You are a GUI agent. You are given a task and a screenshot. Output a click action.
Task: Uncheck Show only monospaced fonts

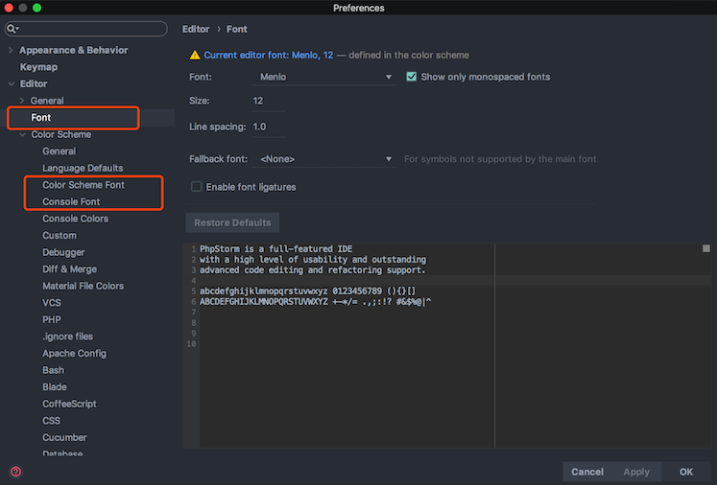click(x=412, y=77)
